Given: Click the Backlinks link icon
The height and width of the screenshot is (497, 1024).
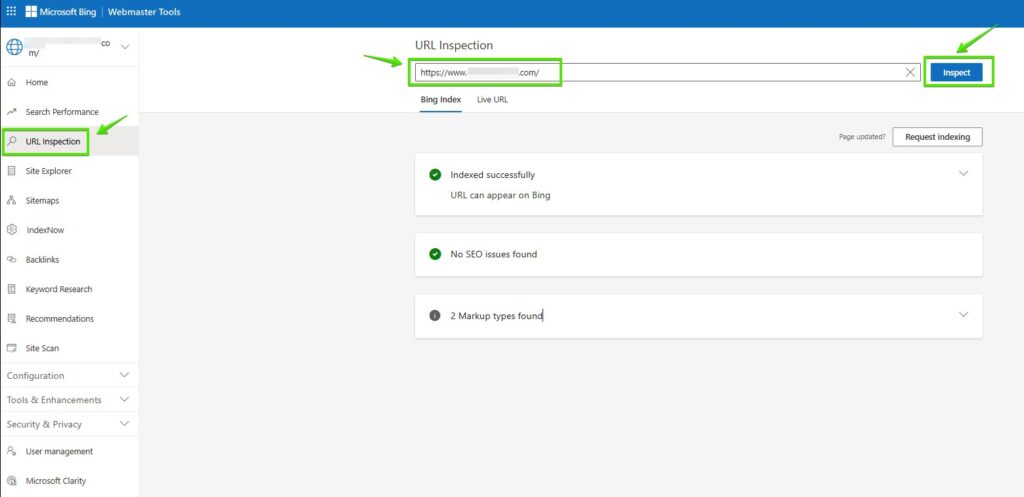Looking at the screenshot, I should (12, 260).
